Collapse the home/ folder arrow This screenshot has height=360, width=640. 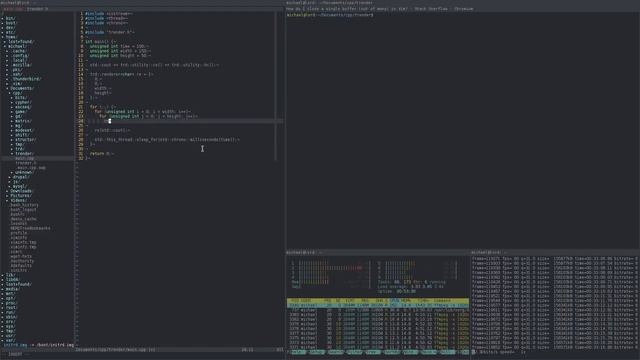[3, 37]
